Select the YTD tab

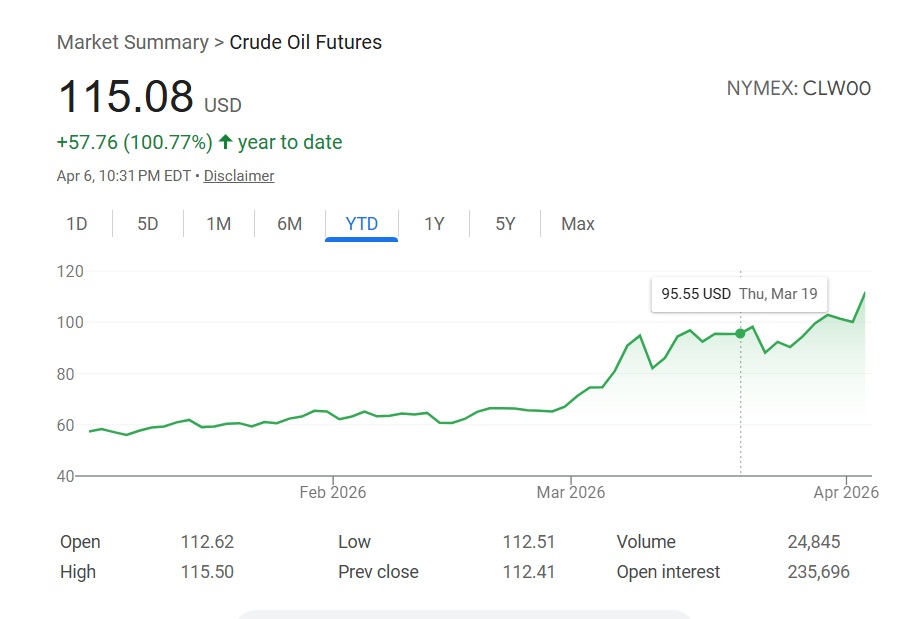tap(362, 224)
